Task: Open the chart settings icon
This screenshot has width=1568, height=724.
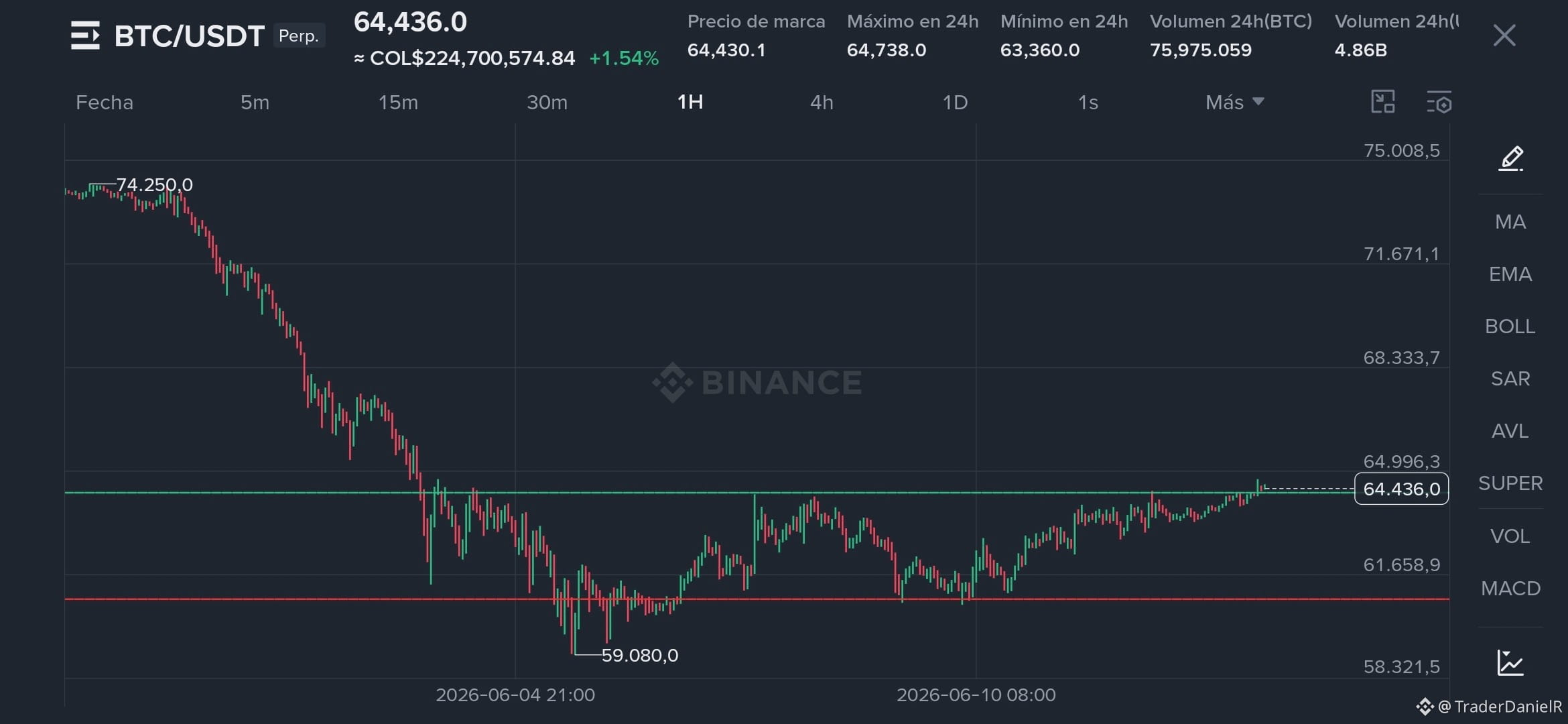Action: [x=1439, y=103]
